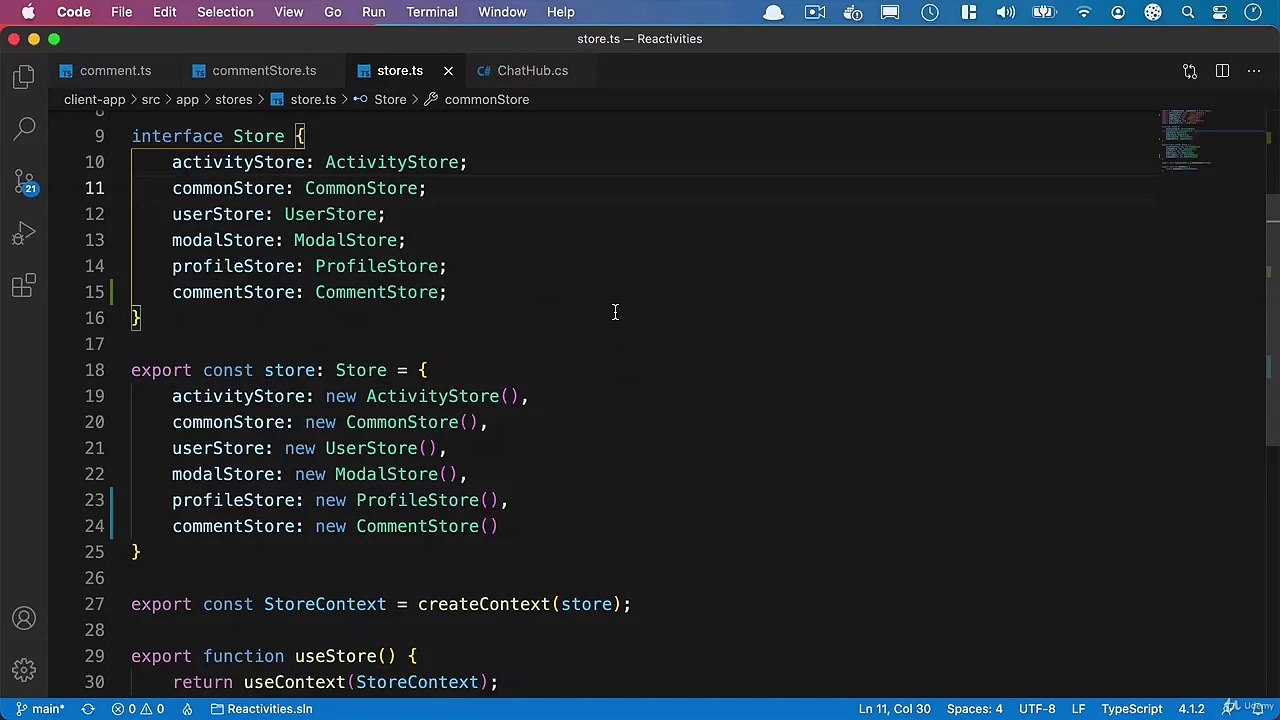The height and width of the screenshot is (720, 1280).
Task: Click the Reactivities.sln project status item
Action: [x=261, y=709]
